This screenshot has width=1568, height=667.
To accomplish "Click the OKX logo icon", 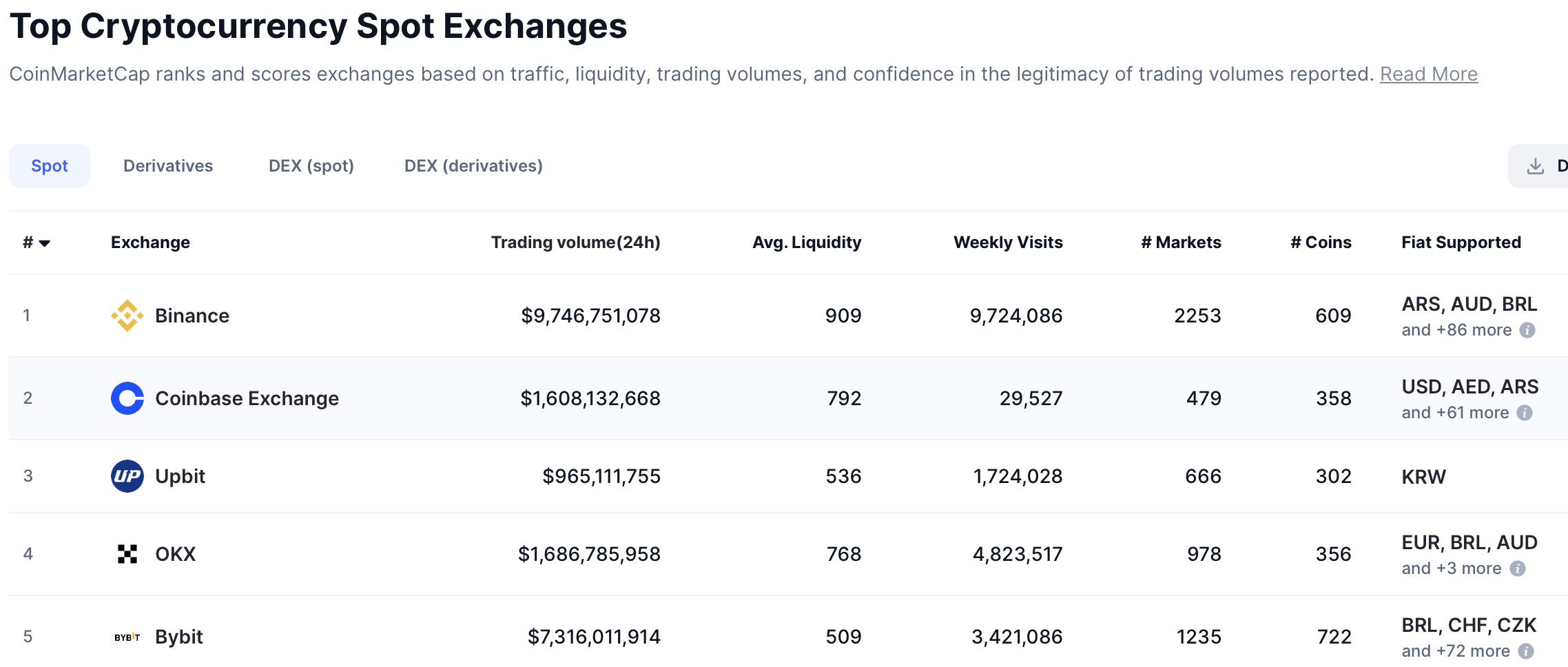I will pos(128,553).
